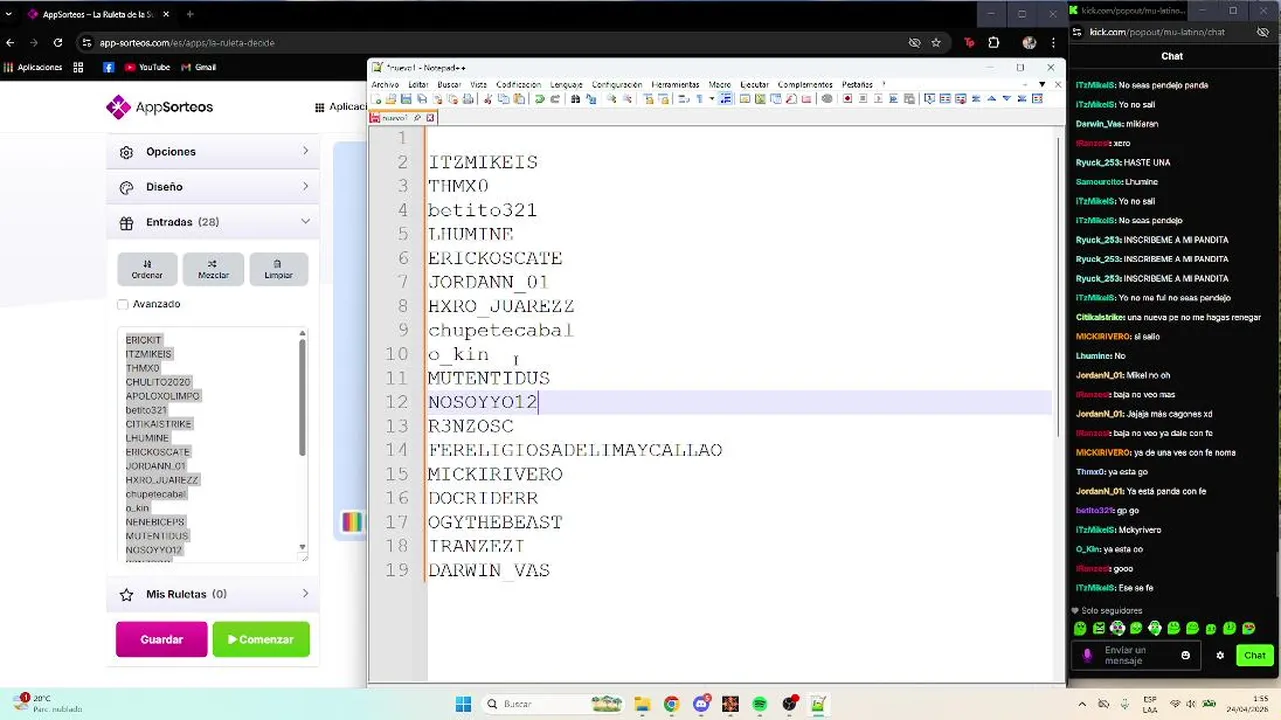Click the AppSorteos logo

pos(160,107)
